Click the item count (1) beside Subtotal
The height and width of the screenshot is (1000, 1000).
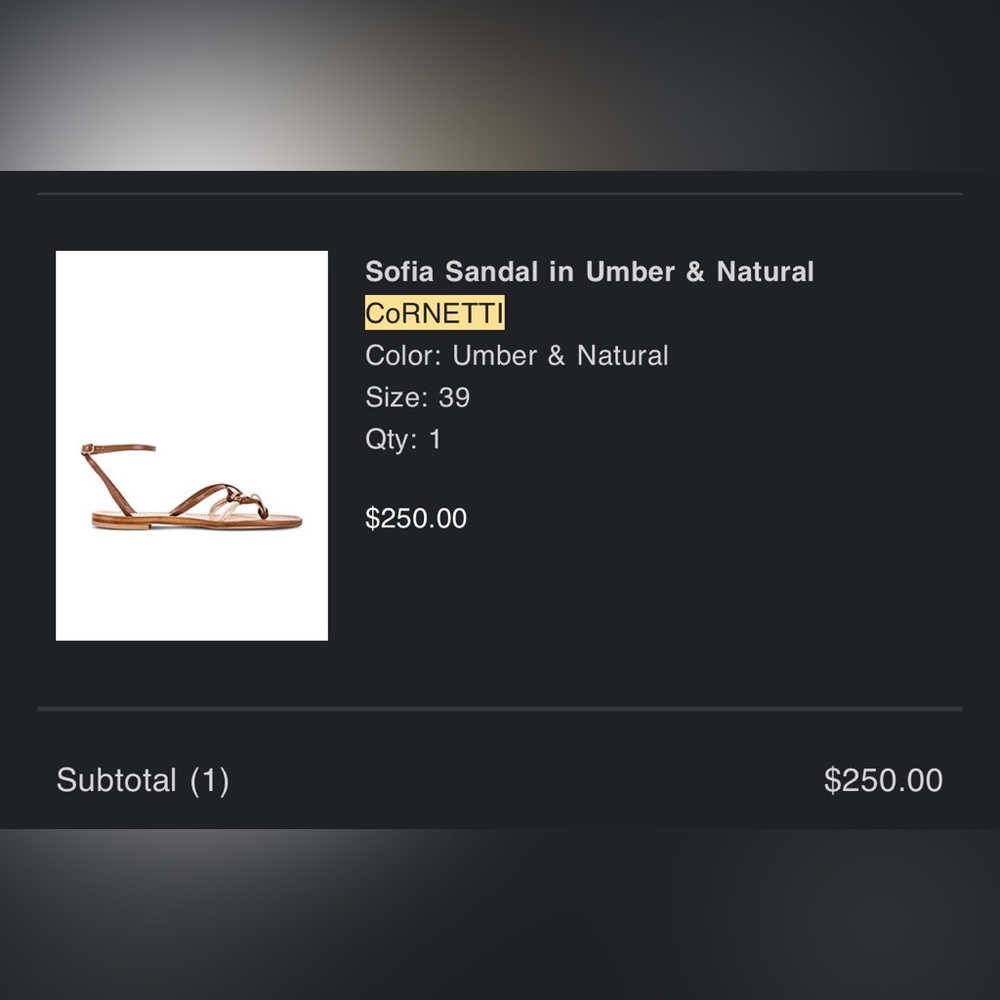click(x=209, y=781)
